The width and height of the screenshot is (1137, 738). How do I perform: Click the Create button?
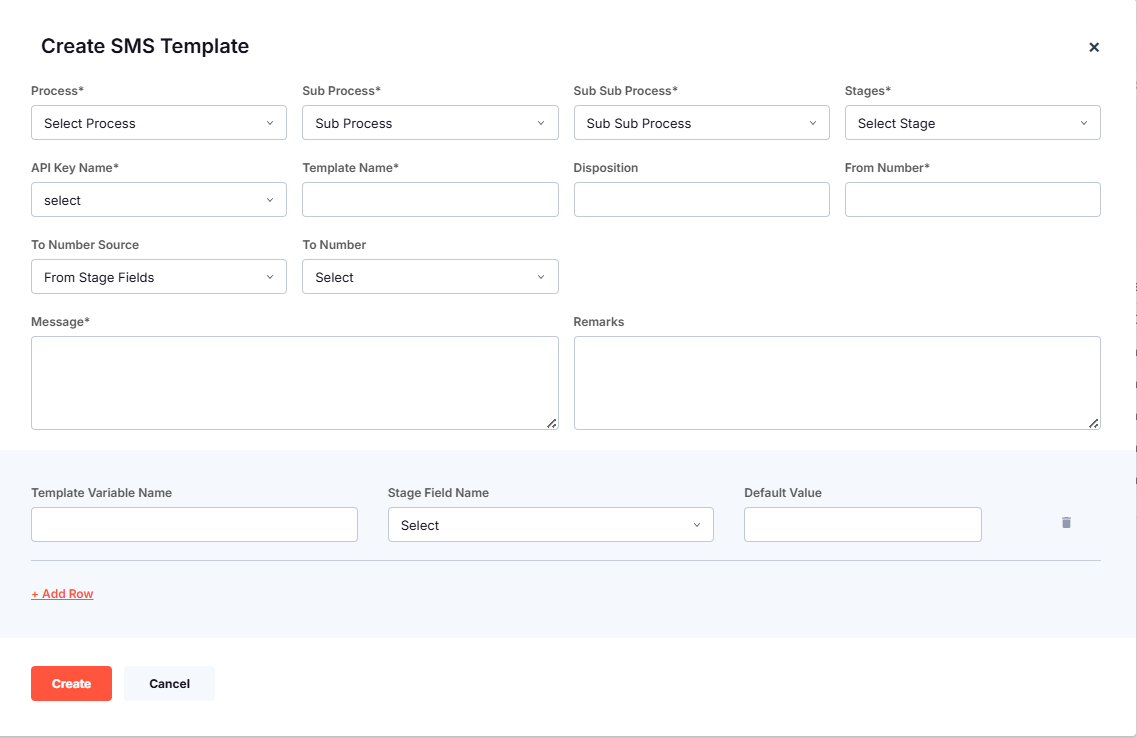(71, 683)
